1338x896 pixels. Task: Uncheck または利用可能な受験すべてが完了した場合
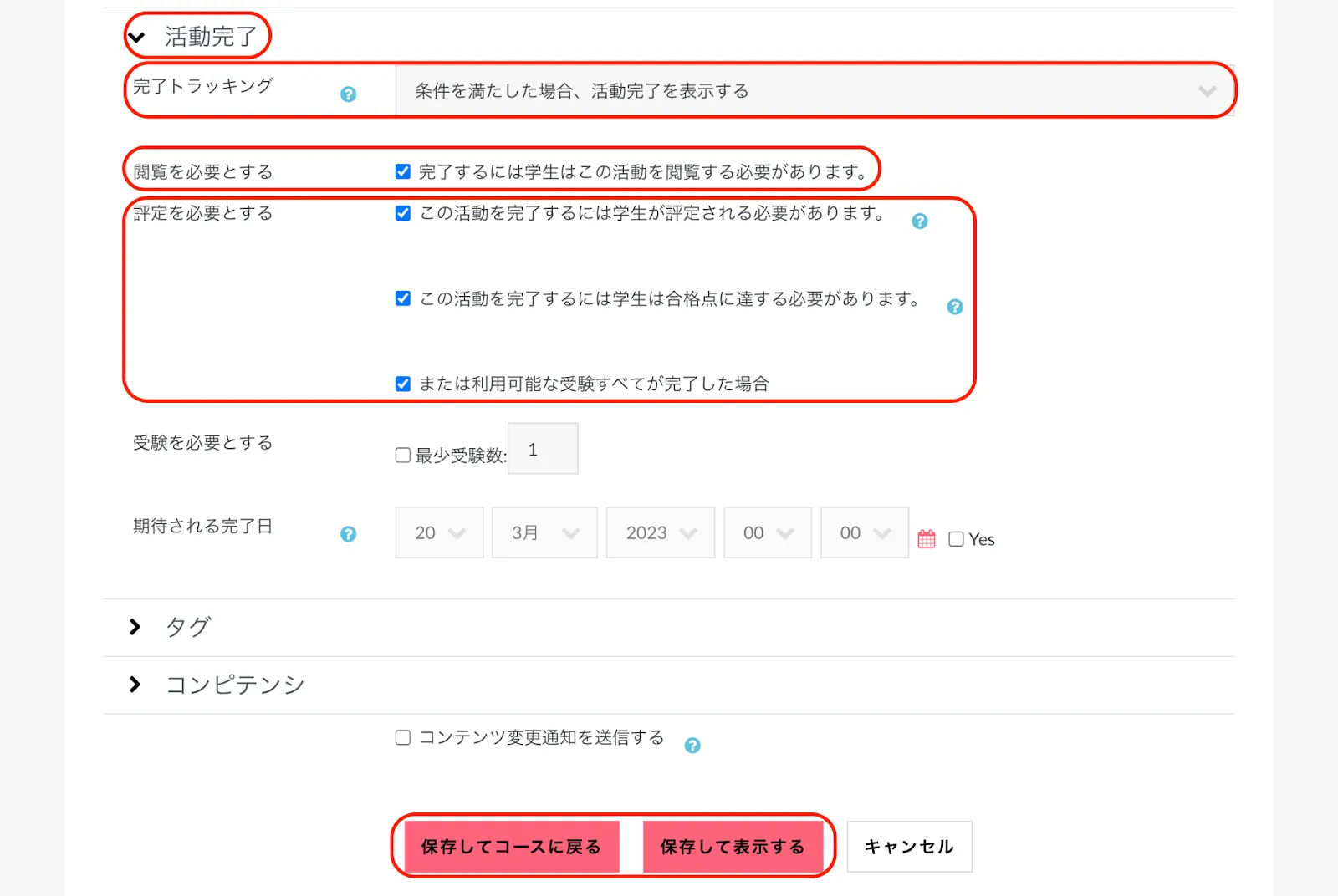[x=403, y=384]
